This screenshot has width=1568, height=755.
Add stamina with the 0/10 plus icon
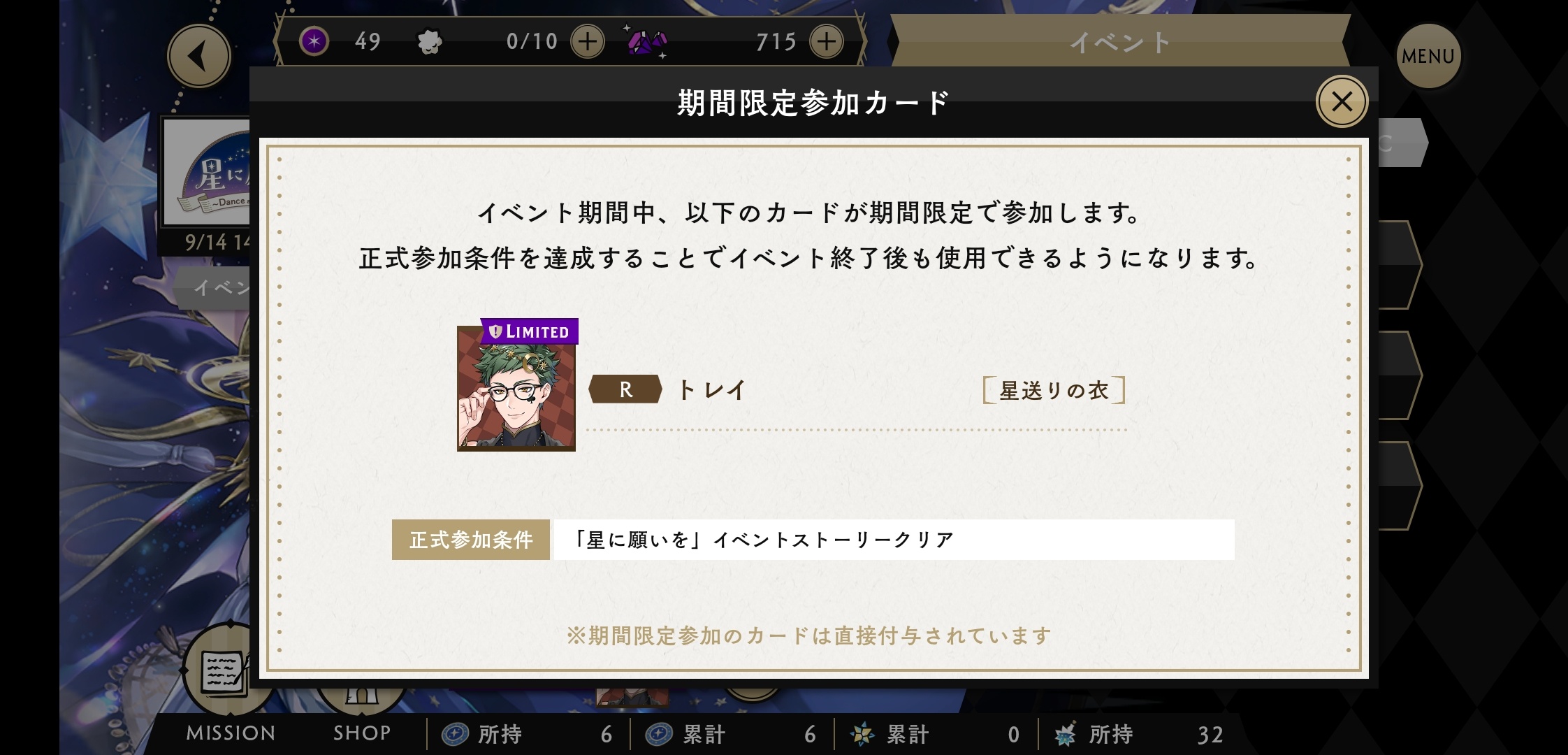(x=588, y=42)
